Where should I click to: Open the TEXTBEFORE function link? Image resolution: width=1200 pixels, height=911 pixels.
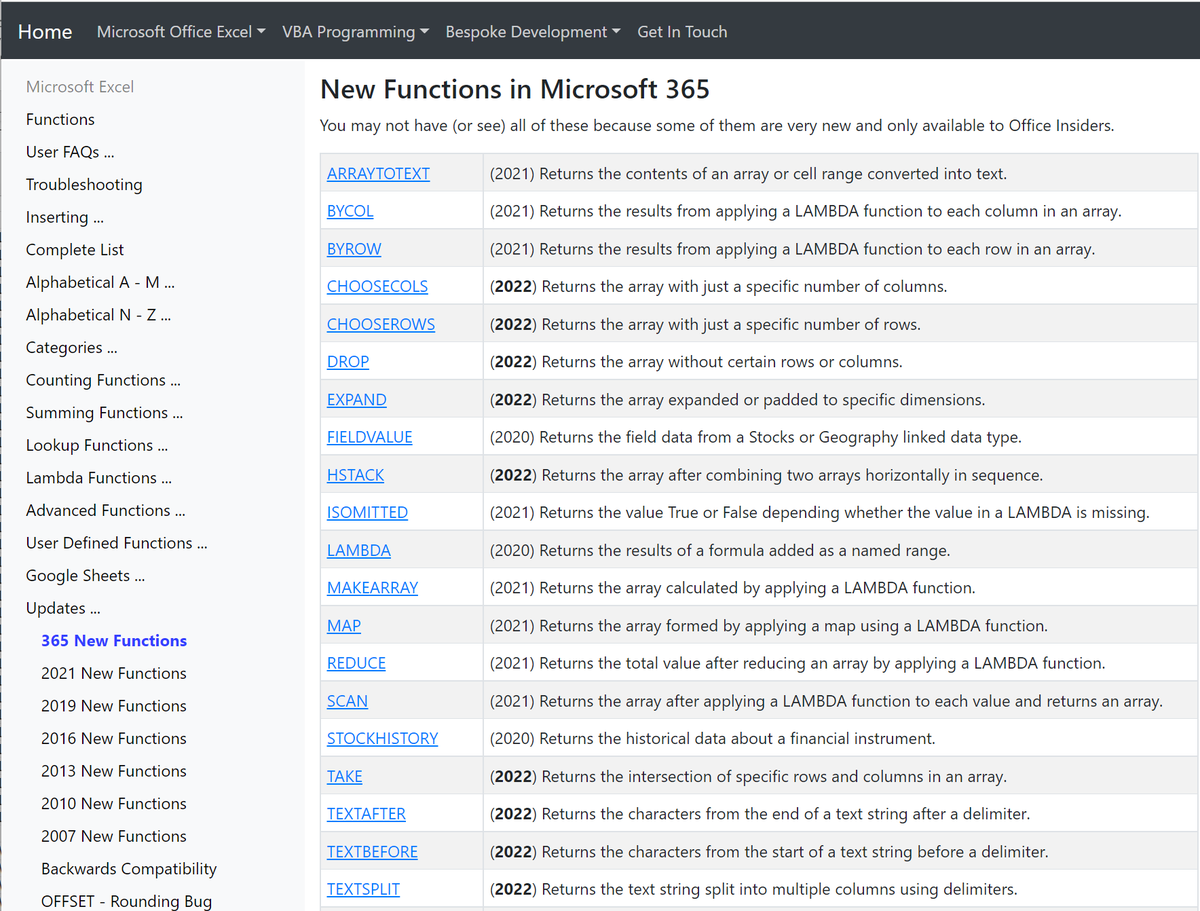coord(372,852)
